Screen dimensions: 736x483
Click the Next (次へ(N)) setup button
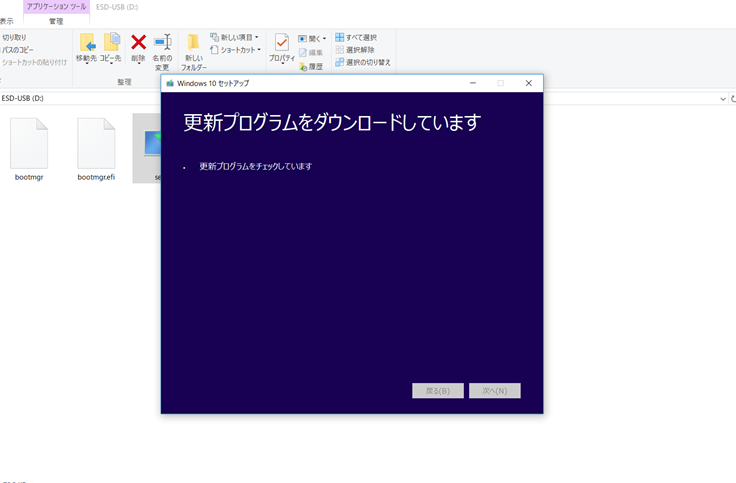pos(495,391)
